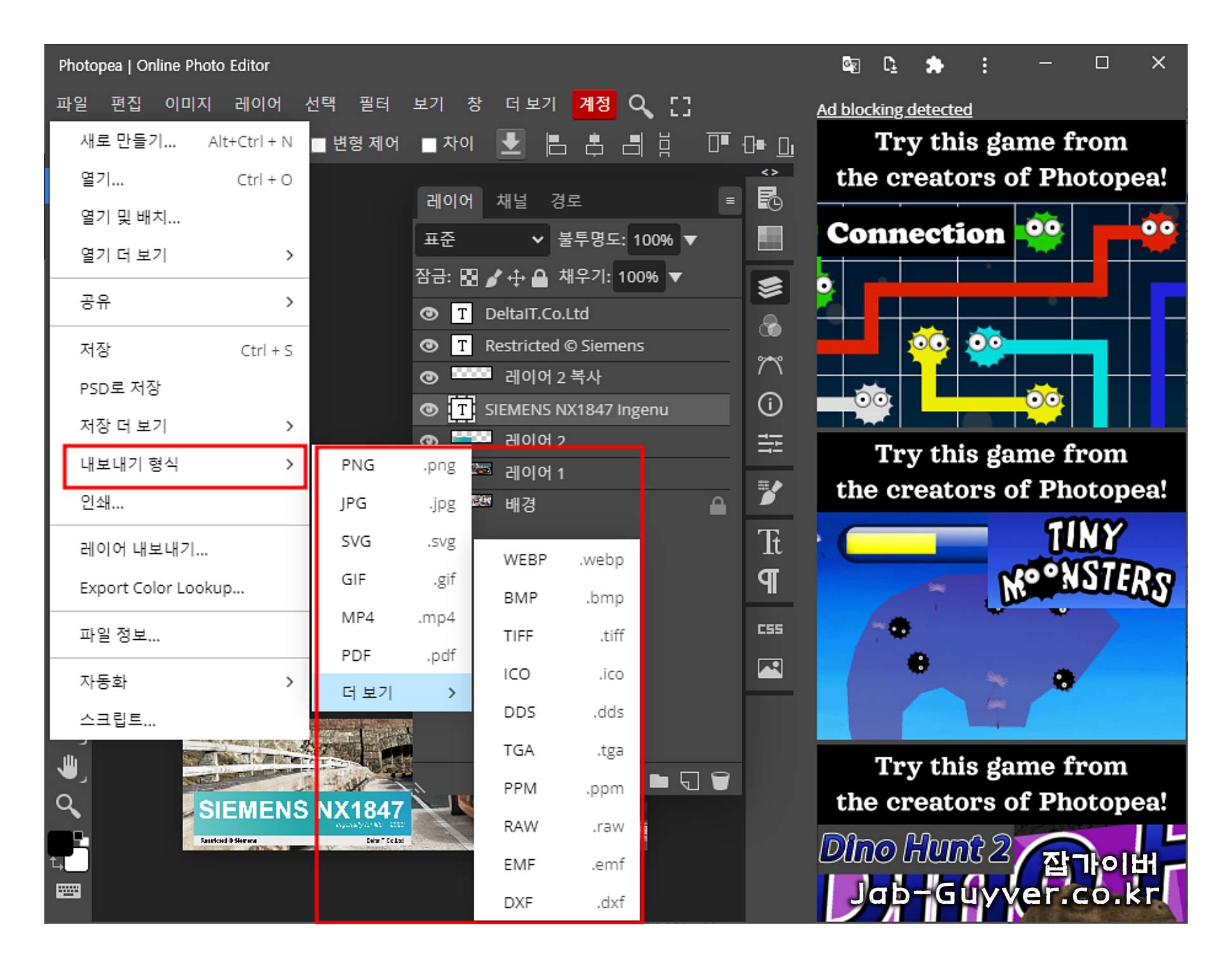
Task: Click the Zoom tool in left toolbar
Action: pos(67,806)
